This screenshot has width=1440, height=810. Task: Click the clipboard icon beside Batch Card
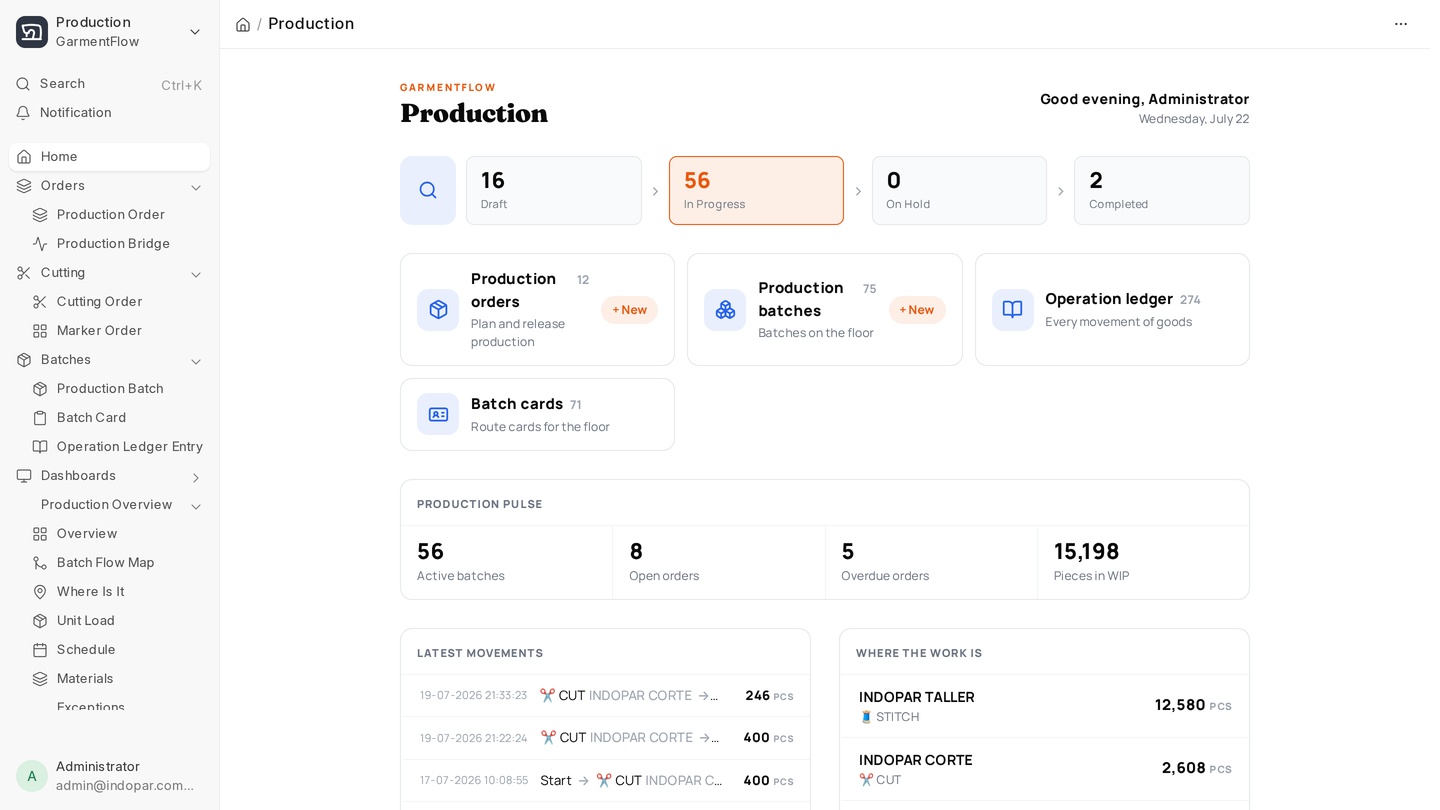(x=40, y=418)
